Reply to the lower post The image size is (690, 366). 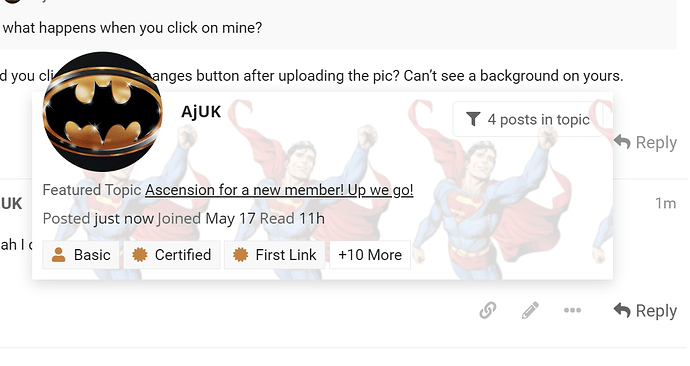coord(645,311)
